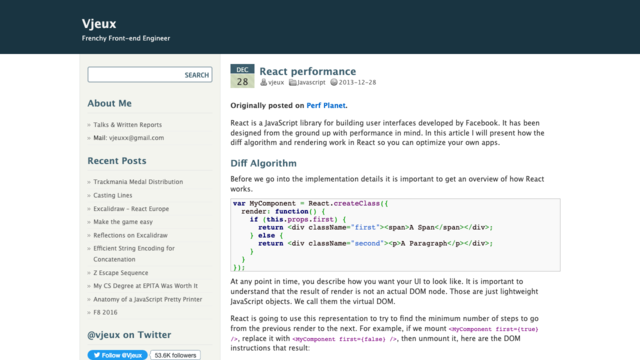Open Anatomy of a JavaScript Pretty Printer
Image resolution: width=640 pixels, height=360 pixels.
tap(148, 299)
